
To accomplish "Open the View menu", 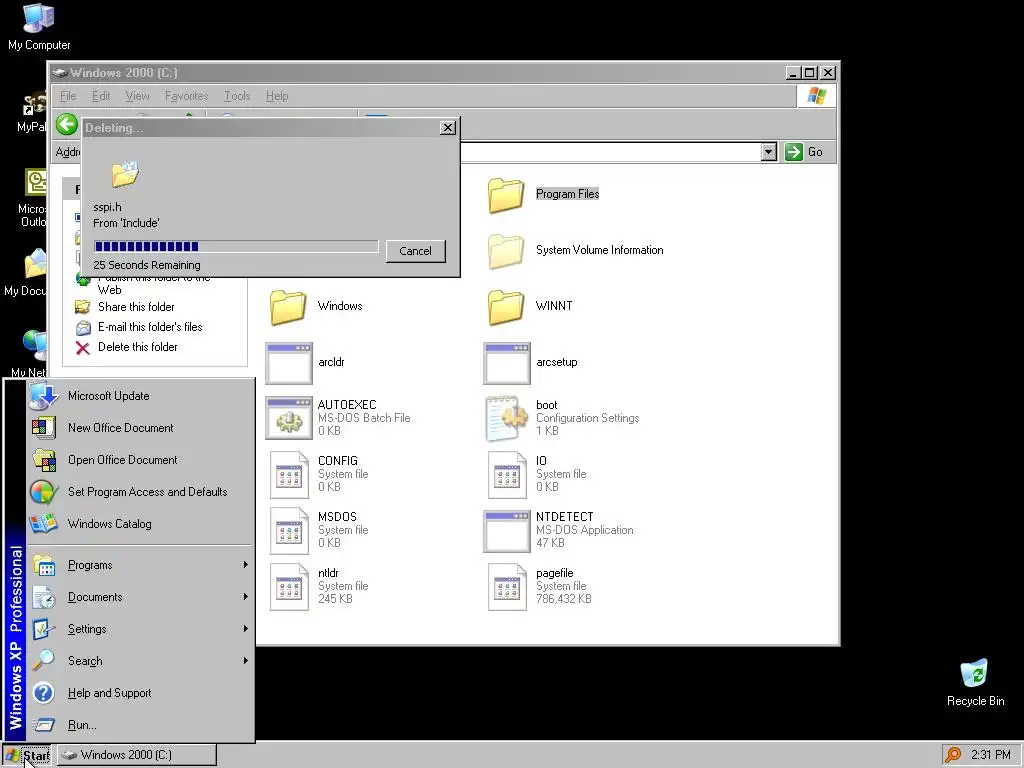I will [137, 96].
